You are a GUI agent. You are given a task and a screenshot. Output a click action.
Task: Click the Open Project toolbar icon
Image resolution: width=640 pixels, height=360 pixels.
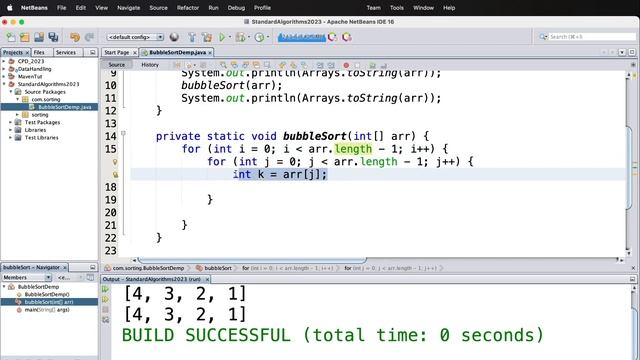tap(39, 37)
